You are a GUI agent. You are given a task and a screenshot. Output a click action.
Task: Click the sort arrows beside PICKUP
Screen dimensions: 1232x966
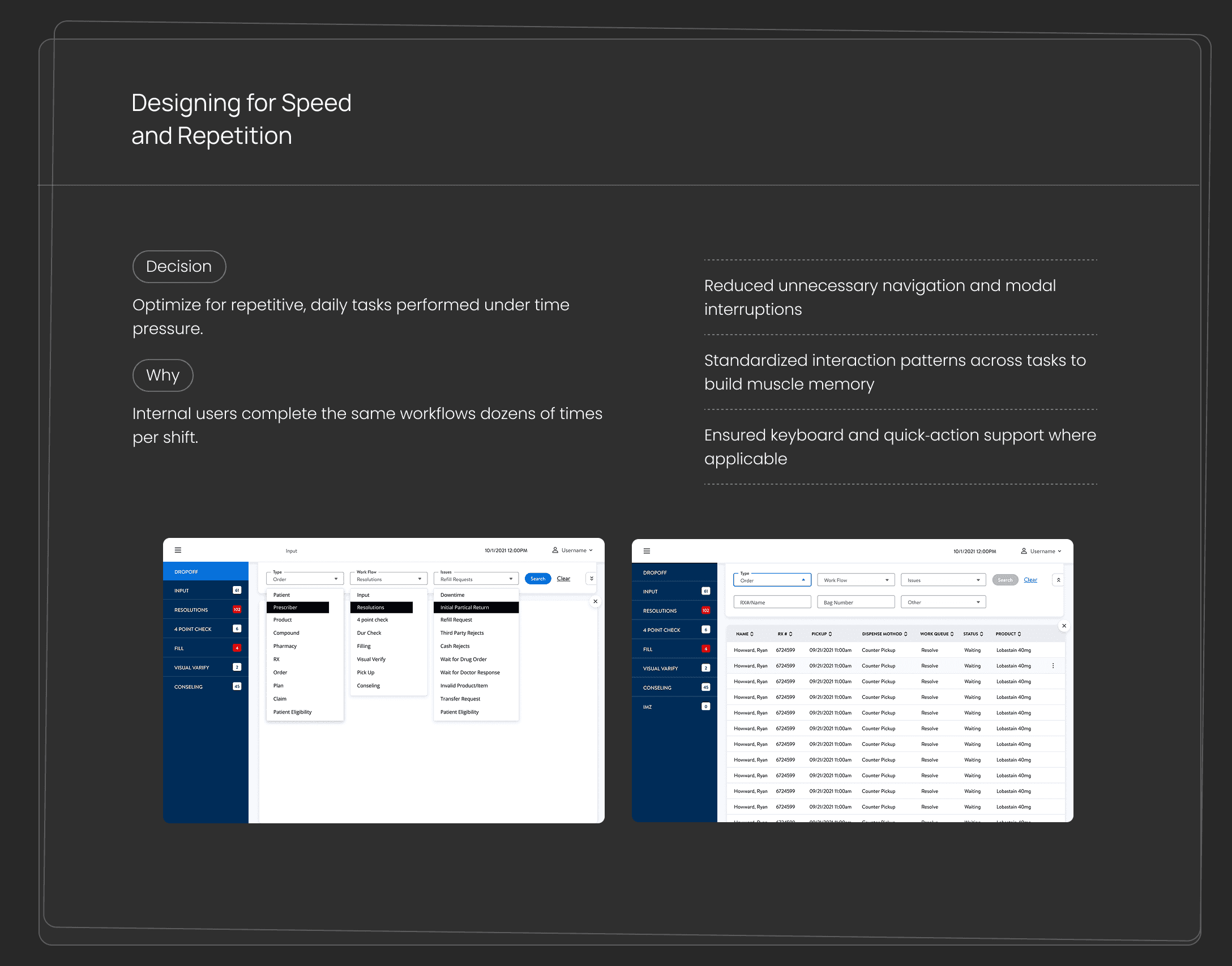click(x=830, y=634)
